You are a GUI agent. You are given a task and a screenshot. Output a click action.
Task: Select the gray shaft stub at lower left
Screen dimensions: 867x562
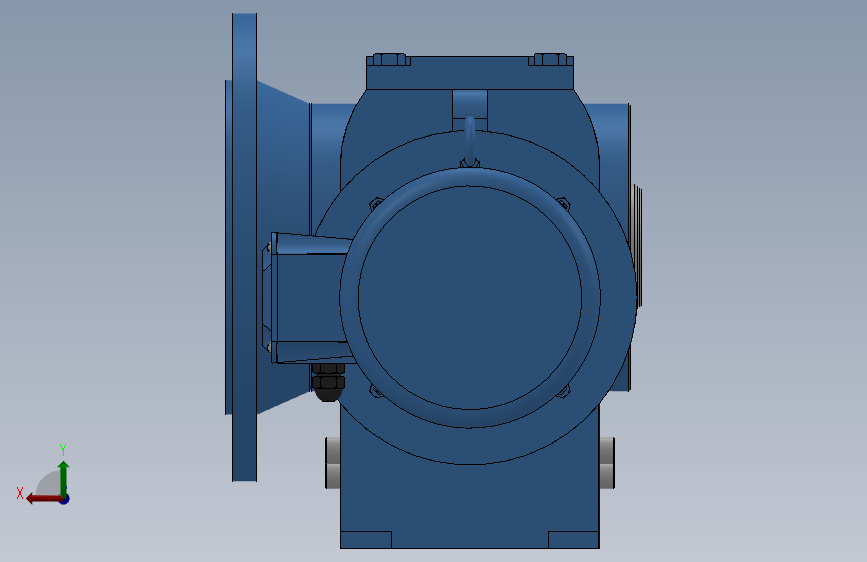coord(333,463)
